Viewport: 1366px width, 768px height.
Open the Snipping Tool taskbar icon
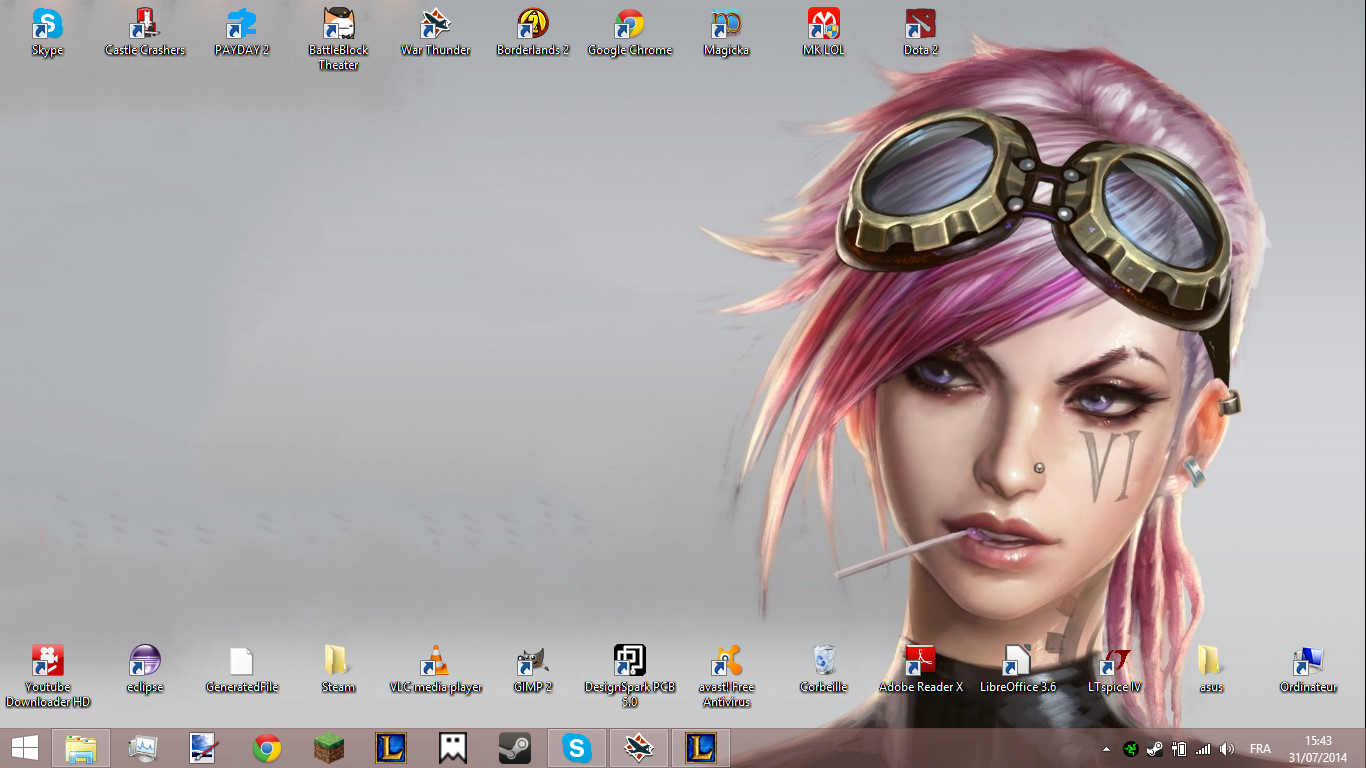point(204,747)
